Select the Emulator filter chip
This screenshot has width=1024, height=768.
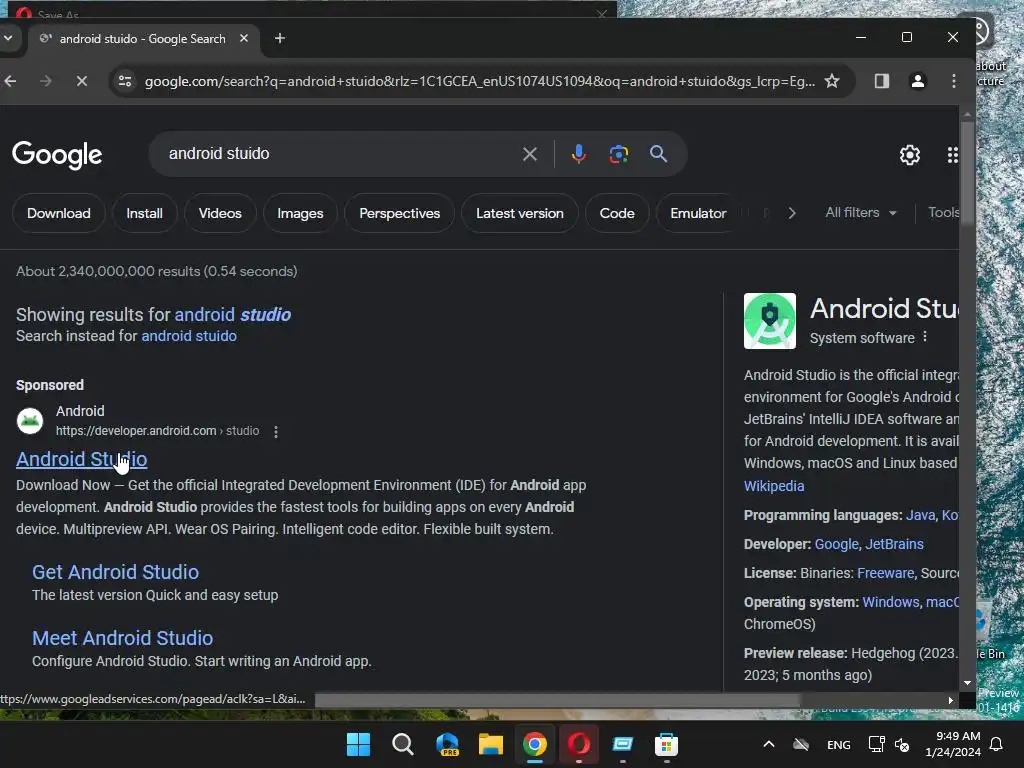pyautogui.click(x=698, y=214)
